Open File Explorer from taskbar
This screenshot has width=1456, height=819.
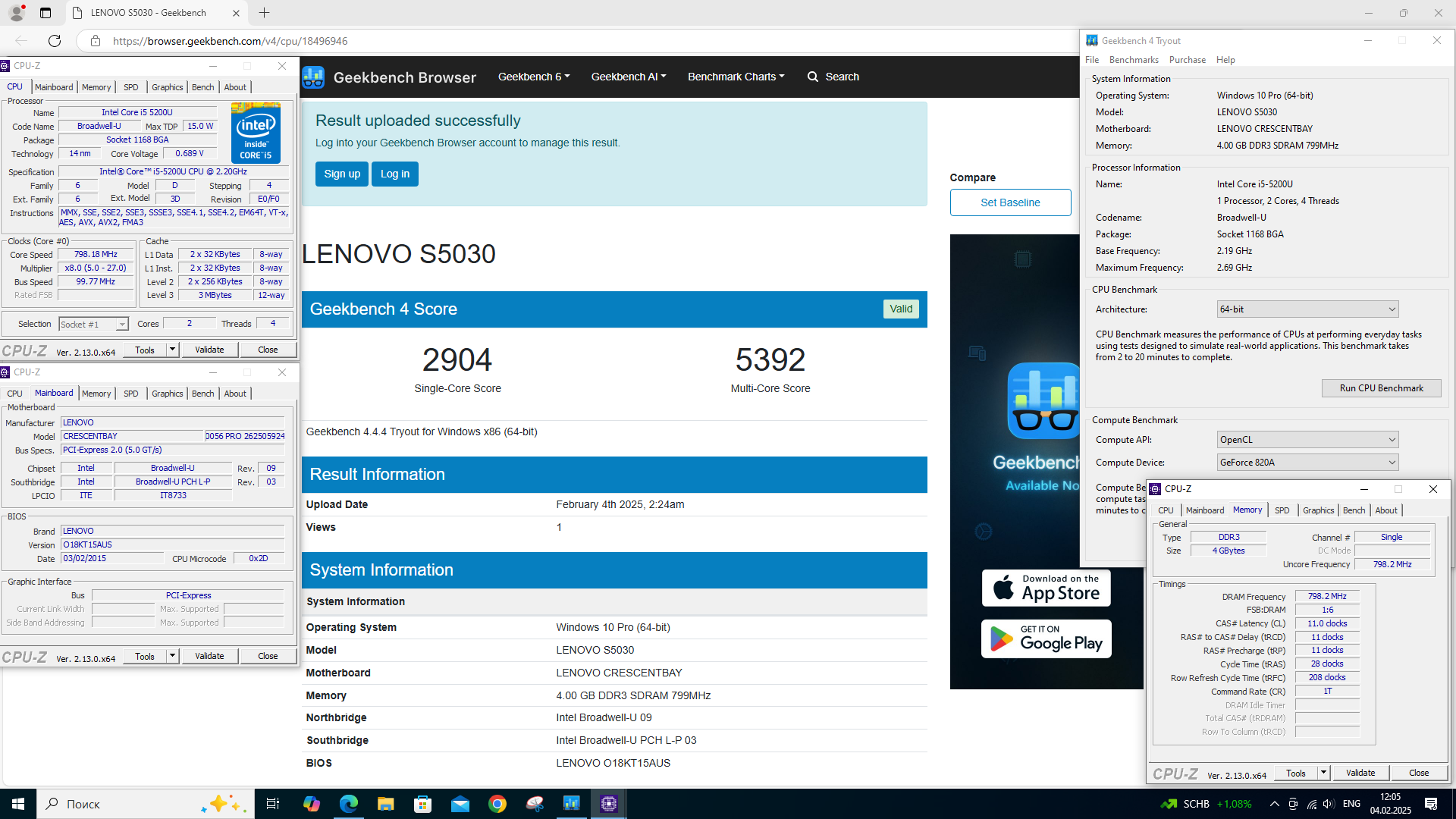(386, 804)
